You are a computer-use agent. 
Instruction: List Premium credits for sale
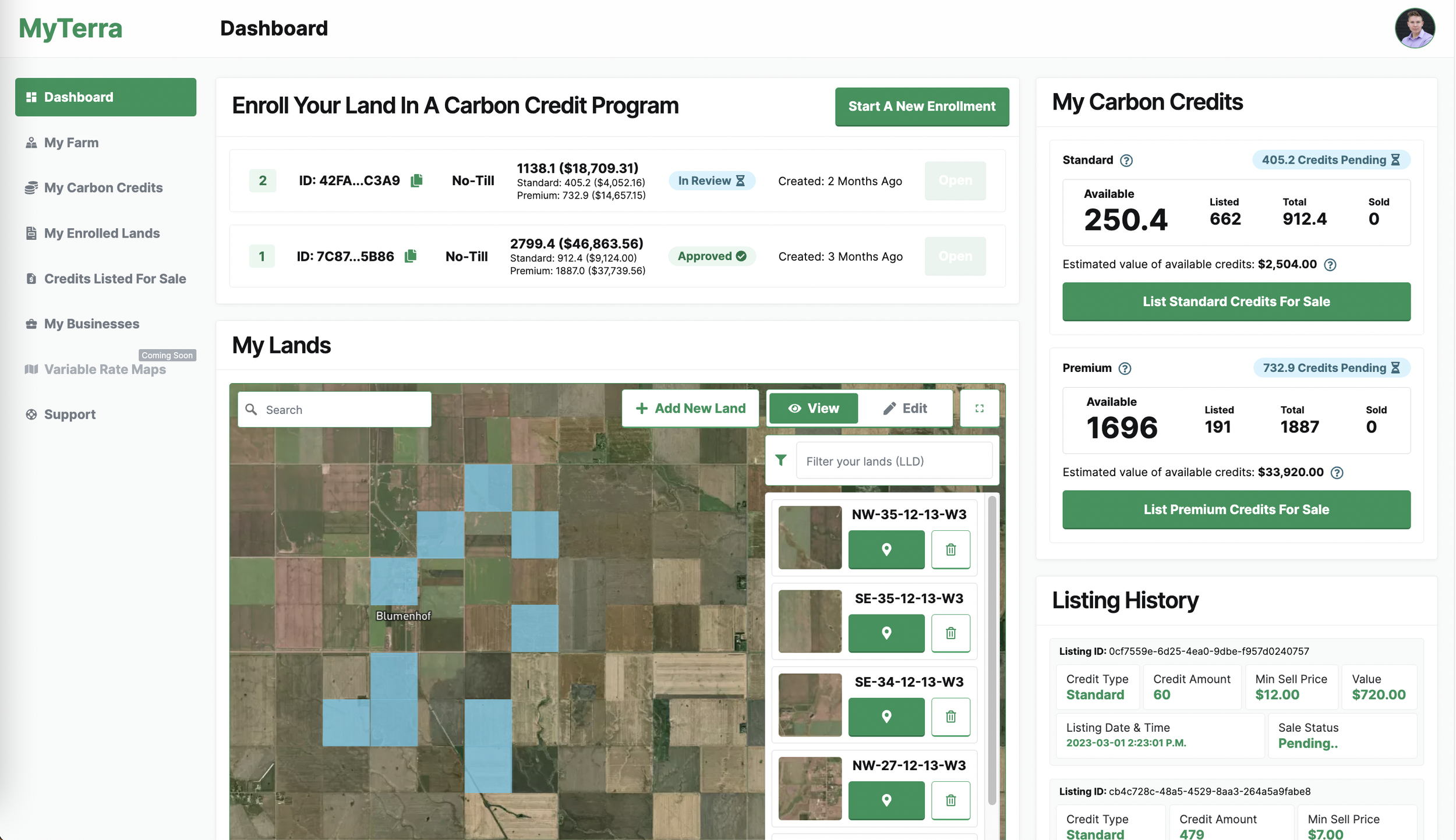1236,509
